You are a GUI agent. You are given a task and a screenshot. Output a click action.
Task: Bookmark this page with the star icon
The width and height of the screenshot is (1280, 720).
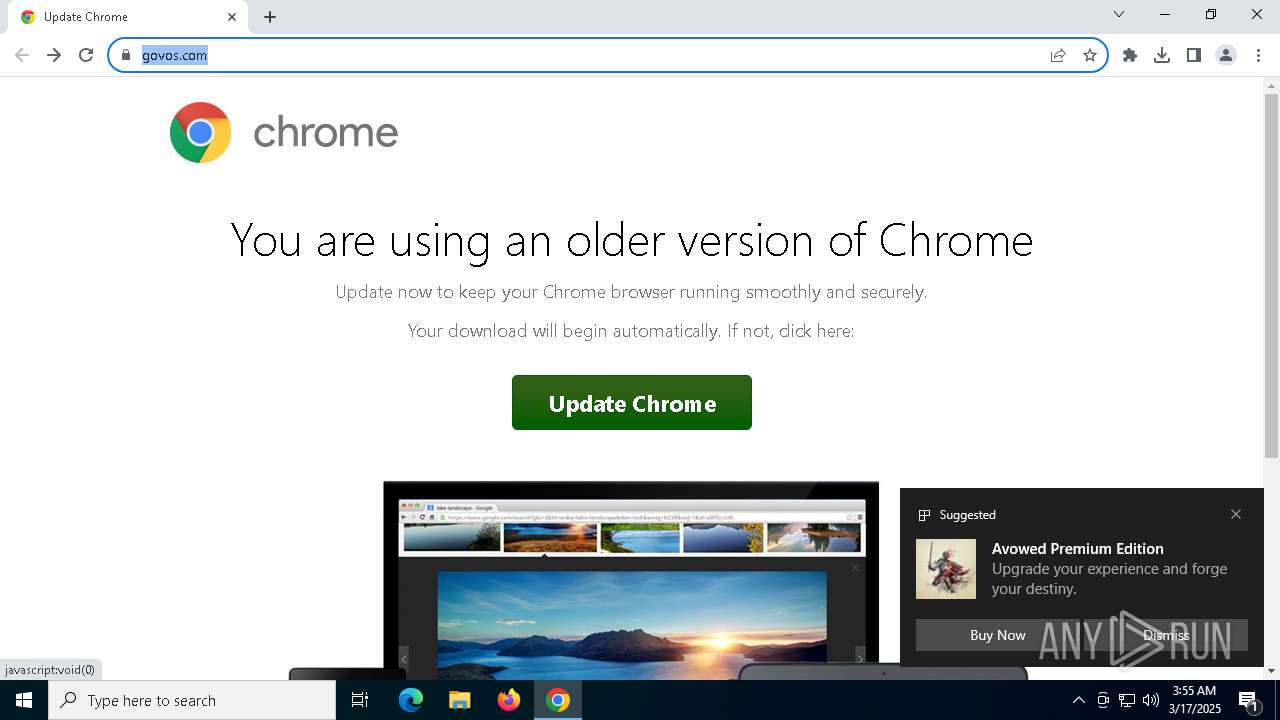(x=1090, y=55)
